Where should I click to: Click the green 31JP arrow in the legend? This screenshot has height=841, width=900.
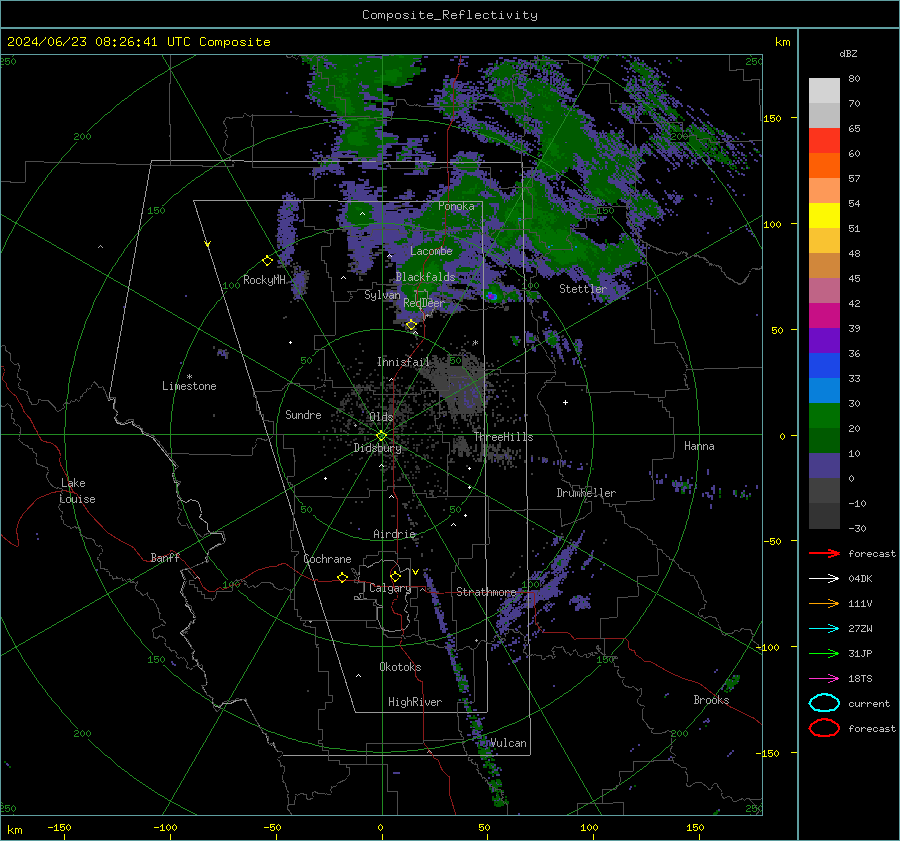(824, 653)
